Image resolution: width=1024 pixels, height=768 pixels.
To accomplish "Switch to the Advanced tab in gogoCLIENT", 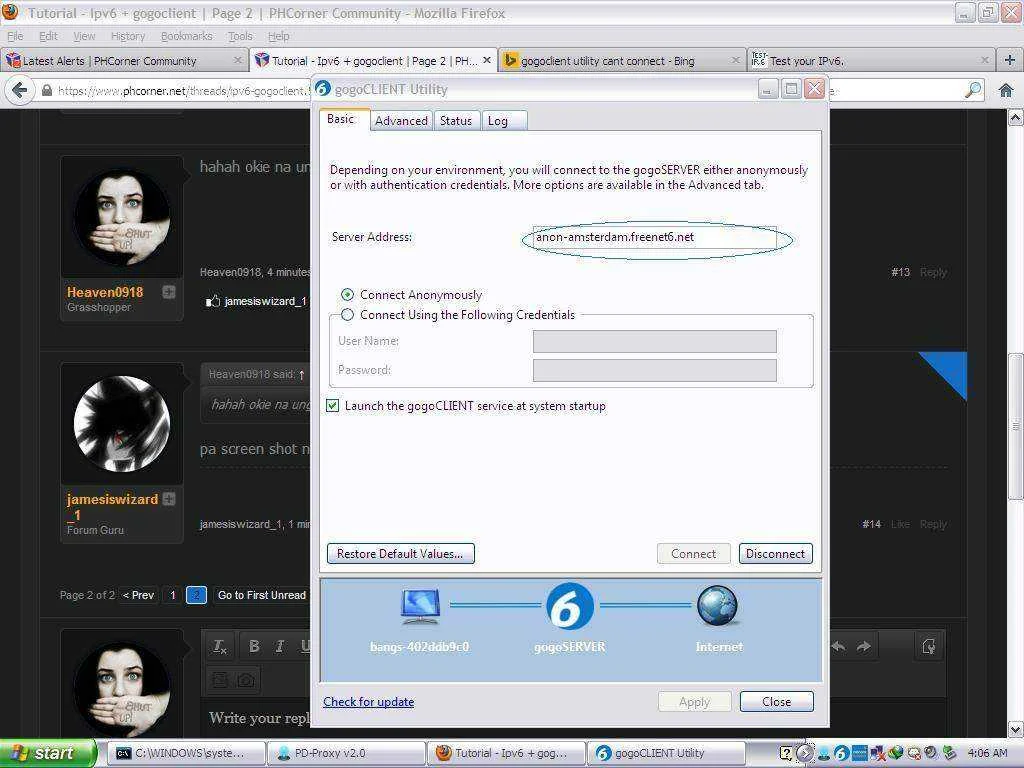I will (401, 121).
